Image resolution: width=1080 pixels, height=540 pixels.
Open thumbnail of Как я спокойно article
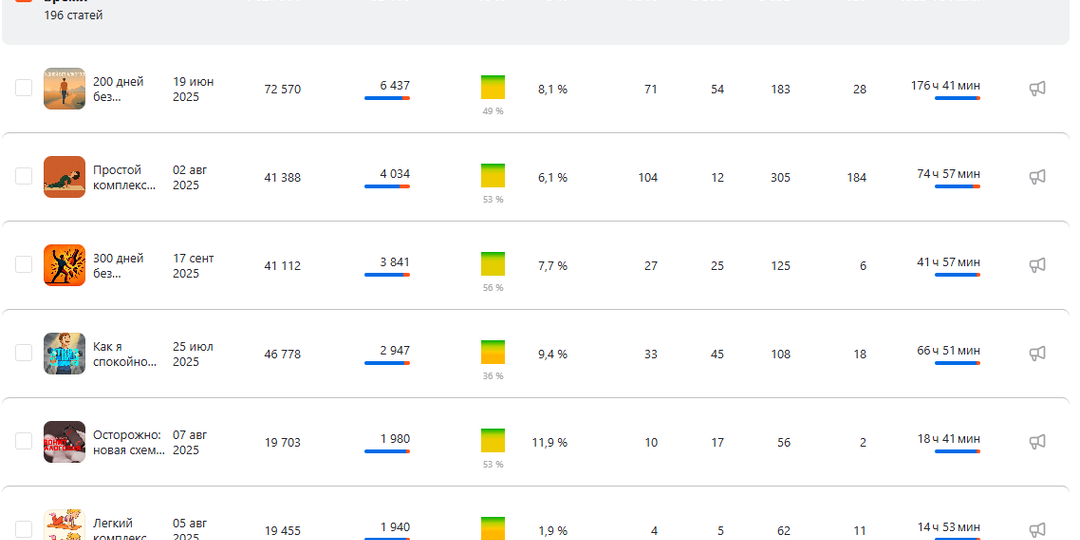tap(65, 353)
